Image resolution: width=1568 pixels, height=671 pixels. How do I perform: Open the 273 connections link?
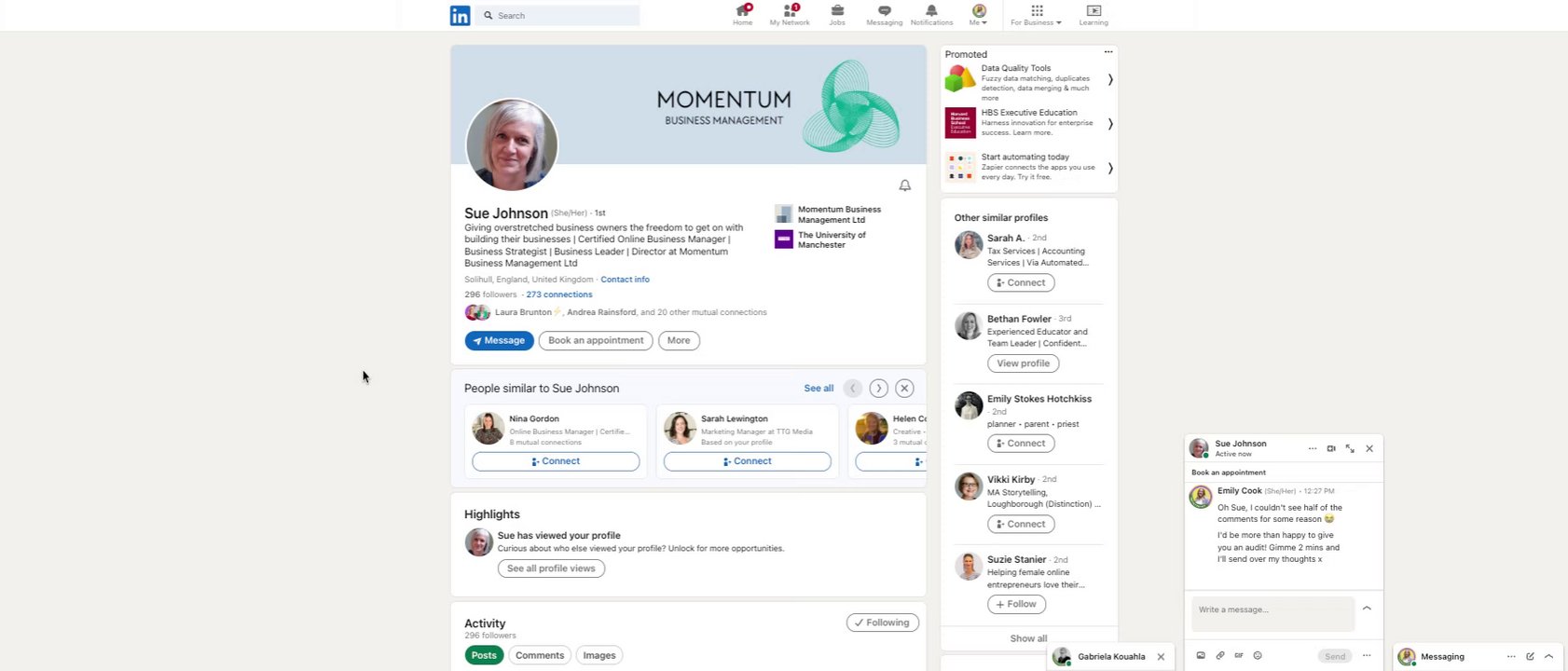tap(558, 294)
